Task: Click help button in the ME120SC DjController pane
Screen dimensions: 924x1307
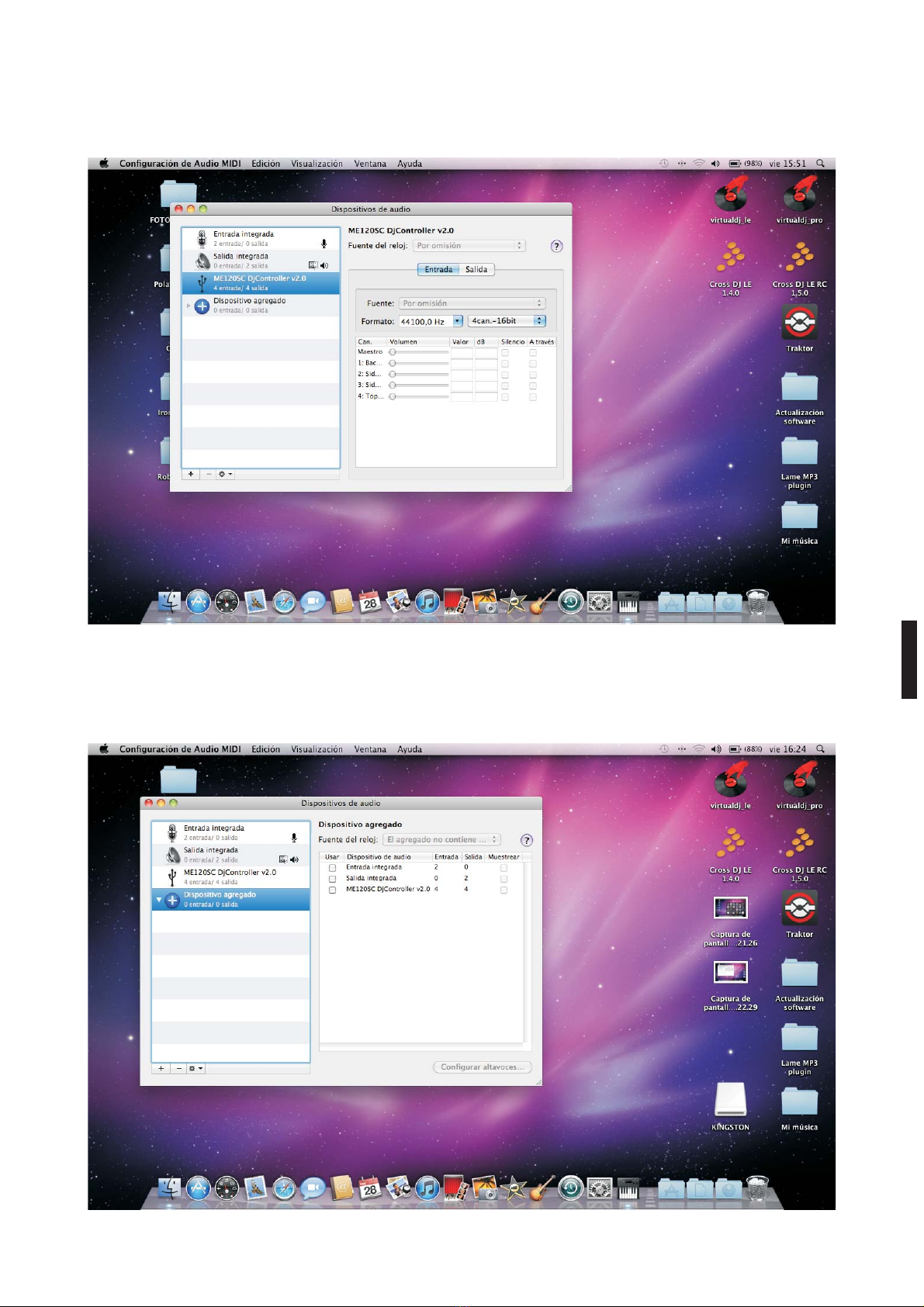Action: pos(556,246)
